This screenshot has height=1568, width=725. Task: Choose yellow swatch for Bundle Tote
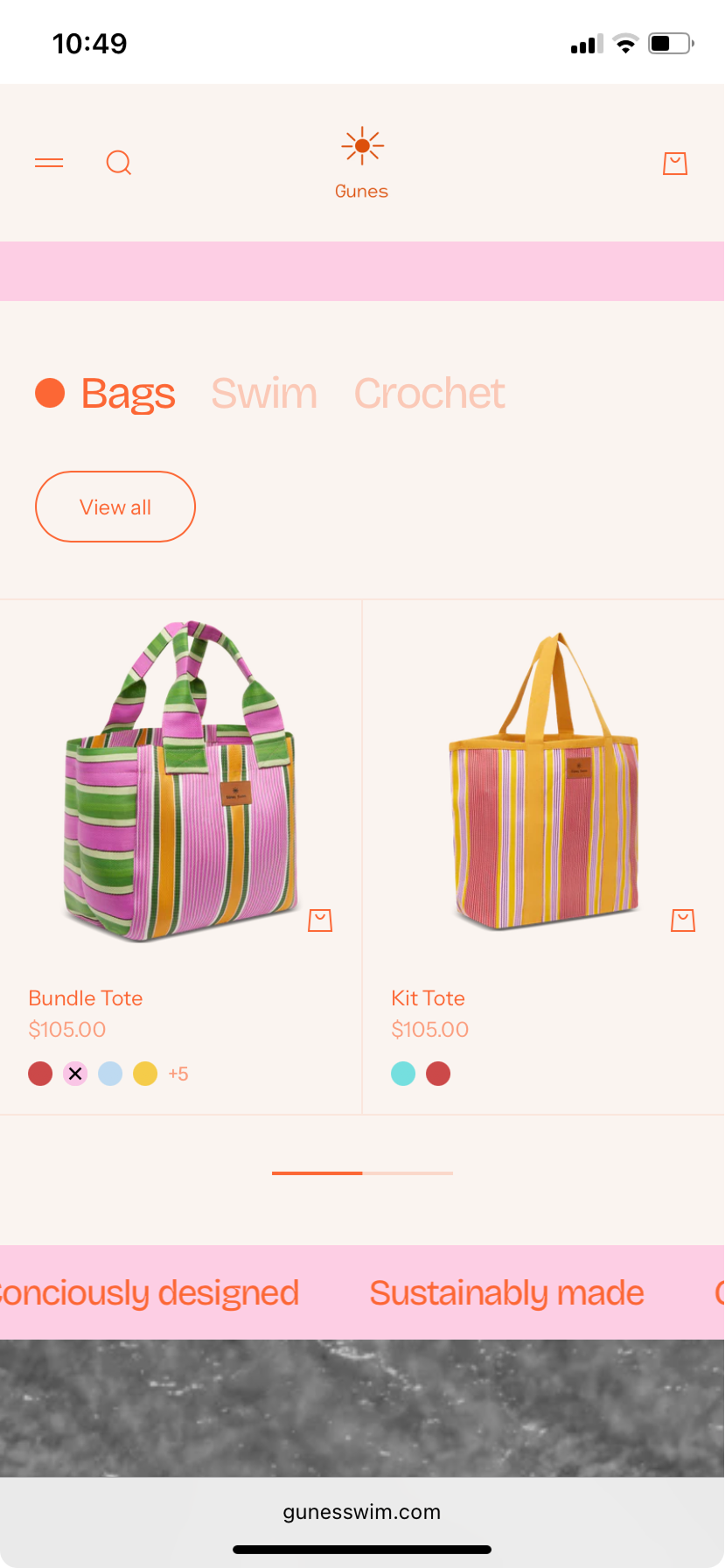pyautogui.click(x=145, y=1074)
